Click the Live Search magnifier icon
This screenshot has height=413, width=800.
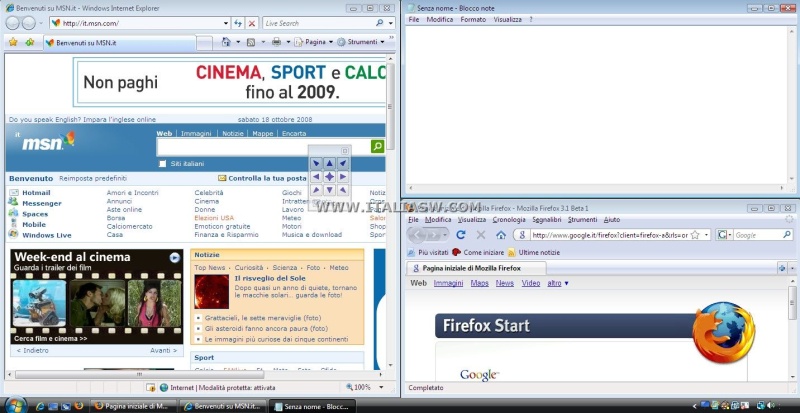tap(379, 23)
